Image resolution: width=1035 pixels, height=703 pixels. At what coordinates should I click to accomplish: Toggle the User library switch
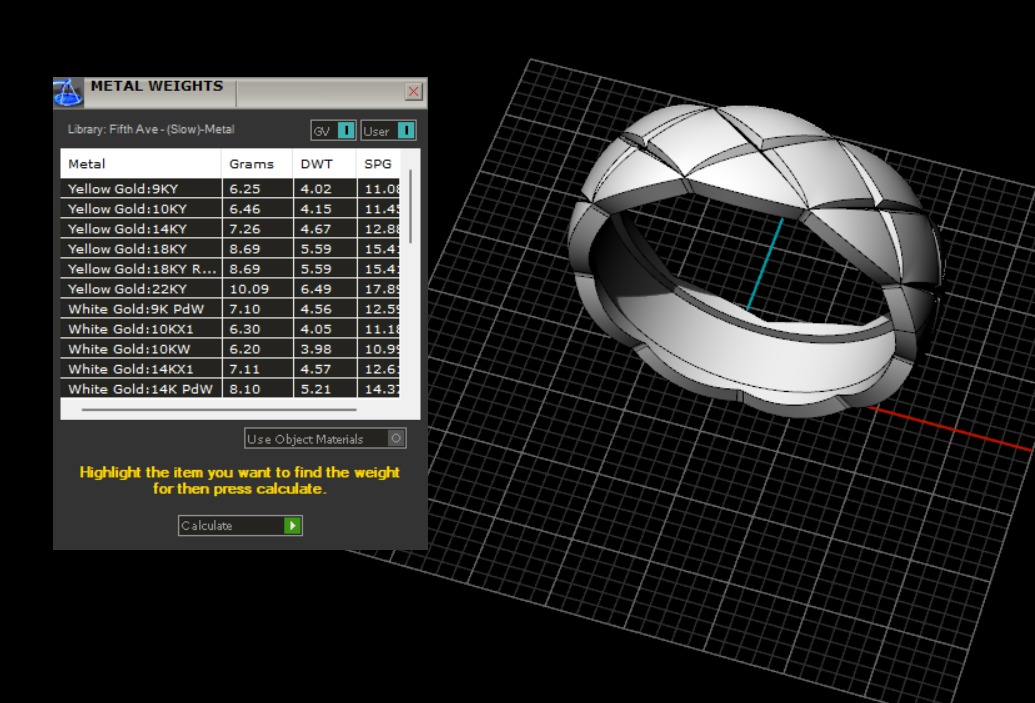[x=388, y=131]
